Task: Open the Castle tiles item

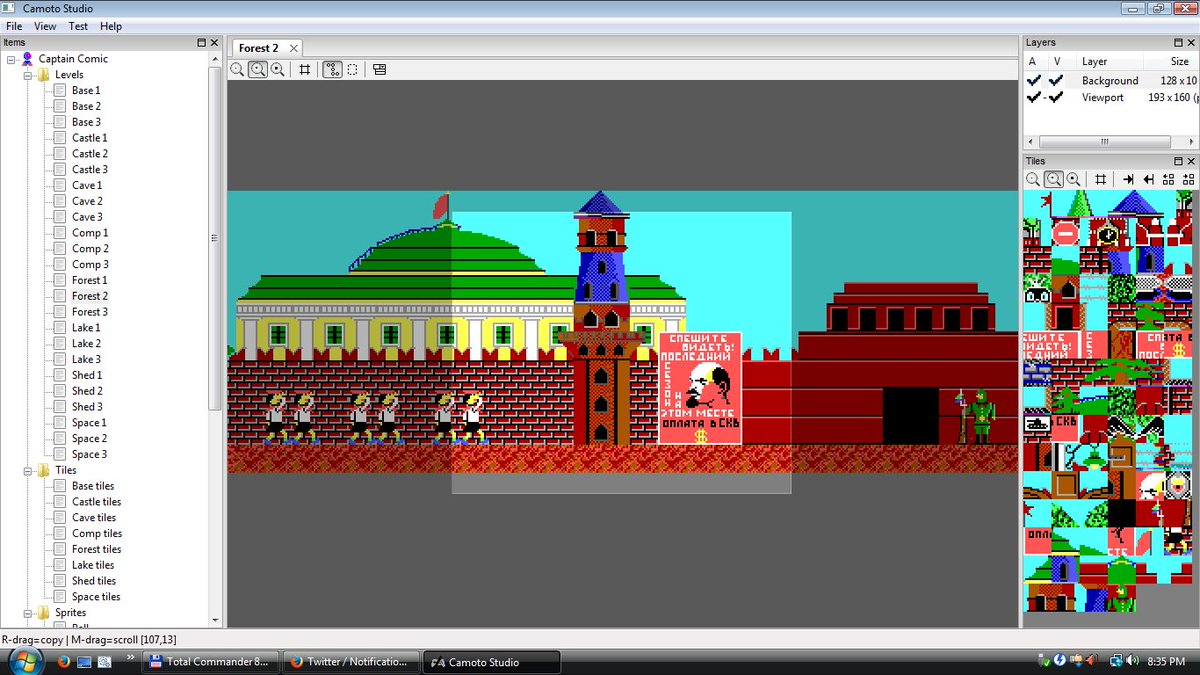Action: (97, 502)
